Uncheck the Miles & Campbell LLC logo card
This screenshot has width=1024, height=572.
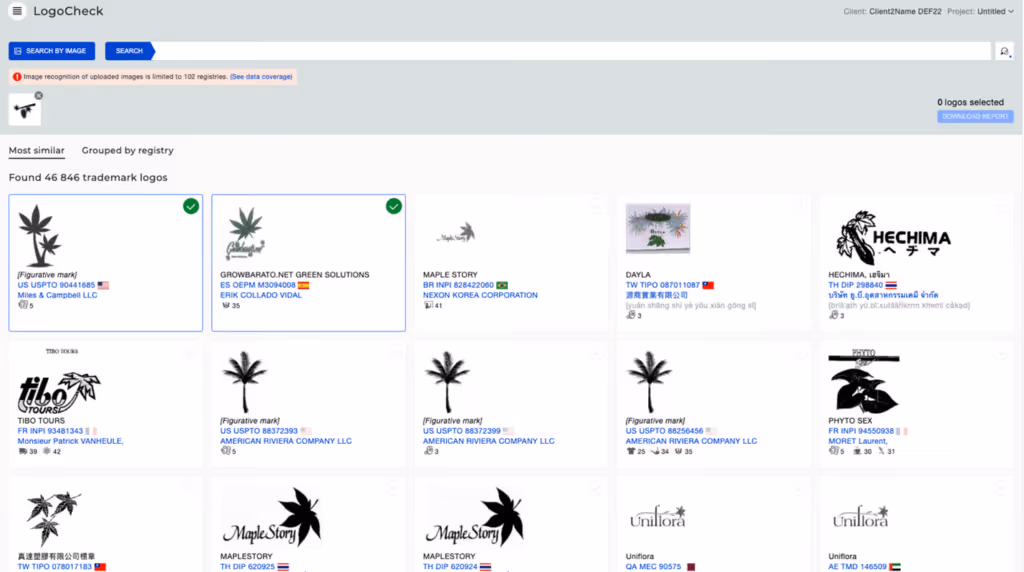(x=191, y=206)
